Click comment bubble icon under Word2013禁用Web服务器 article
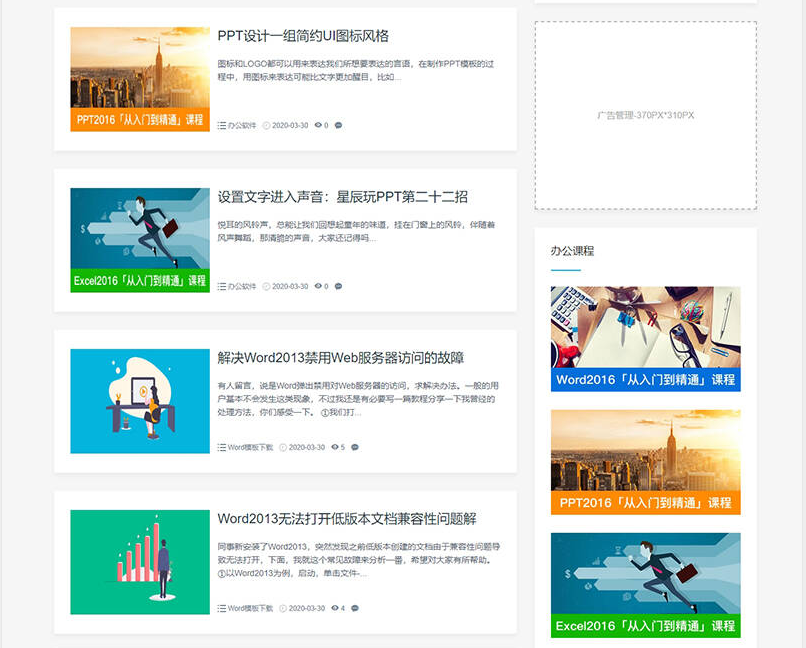 click(x=355, y=448)
